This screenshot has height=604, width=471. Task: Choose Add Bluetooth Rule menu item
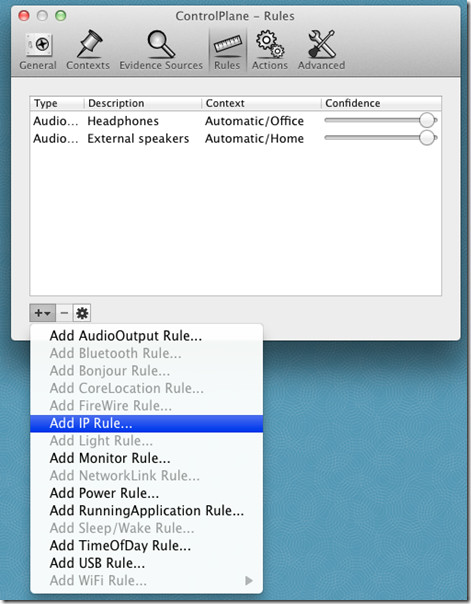pos(146,353)
